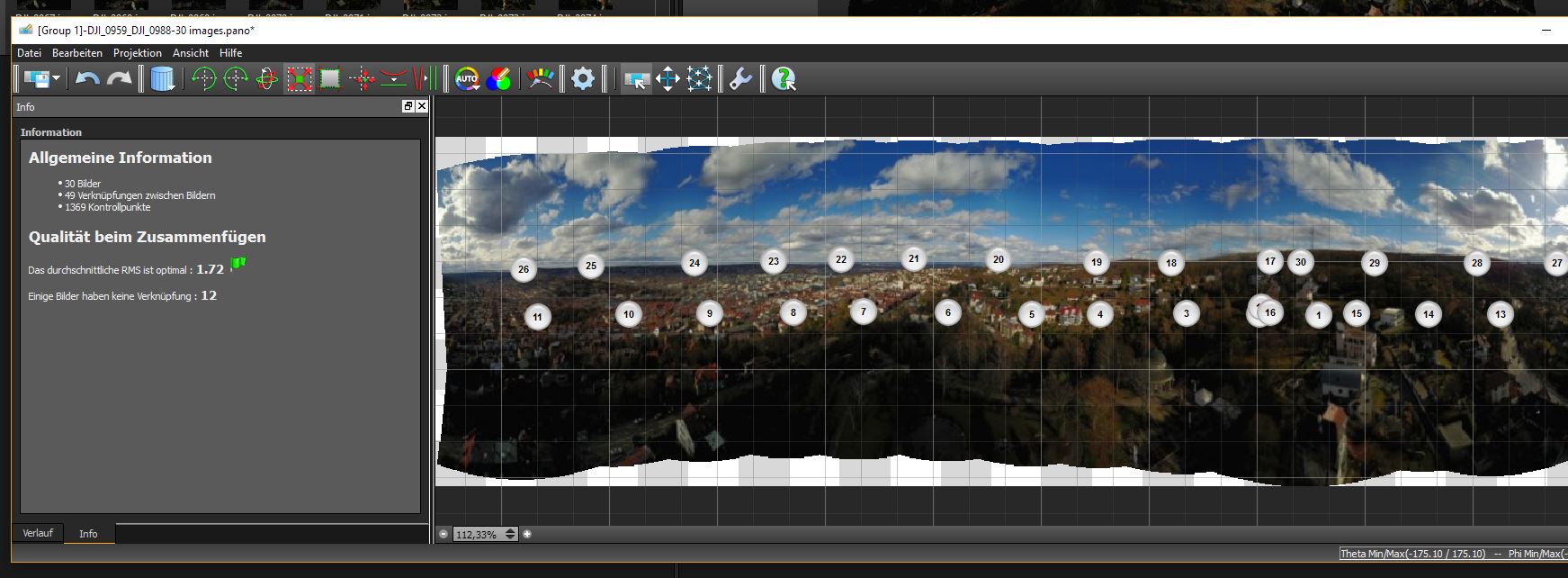This screenshot has height=578, width=1568.
Task: Click the AUTO color correction icon
Action: click(x=466, y=79)
